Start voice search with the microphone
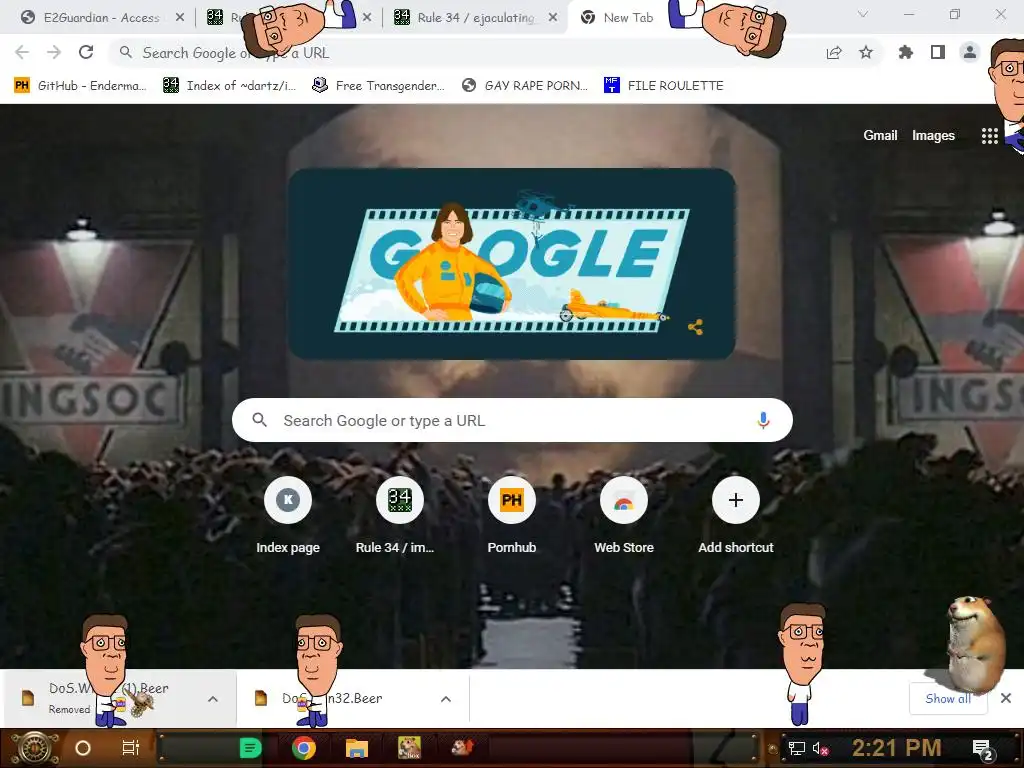The image size is (1024, 768). pos(763,420)
